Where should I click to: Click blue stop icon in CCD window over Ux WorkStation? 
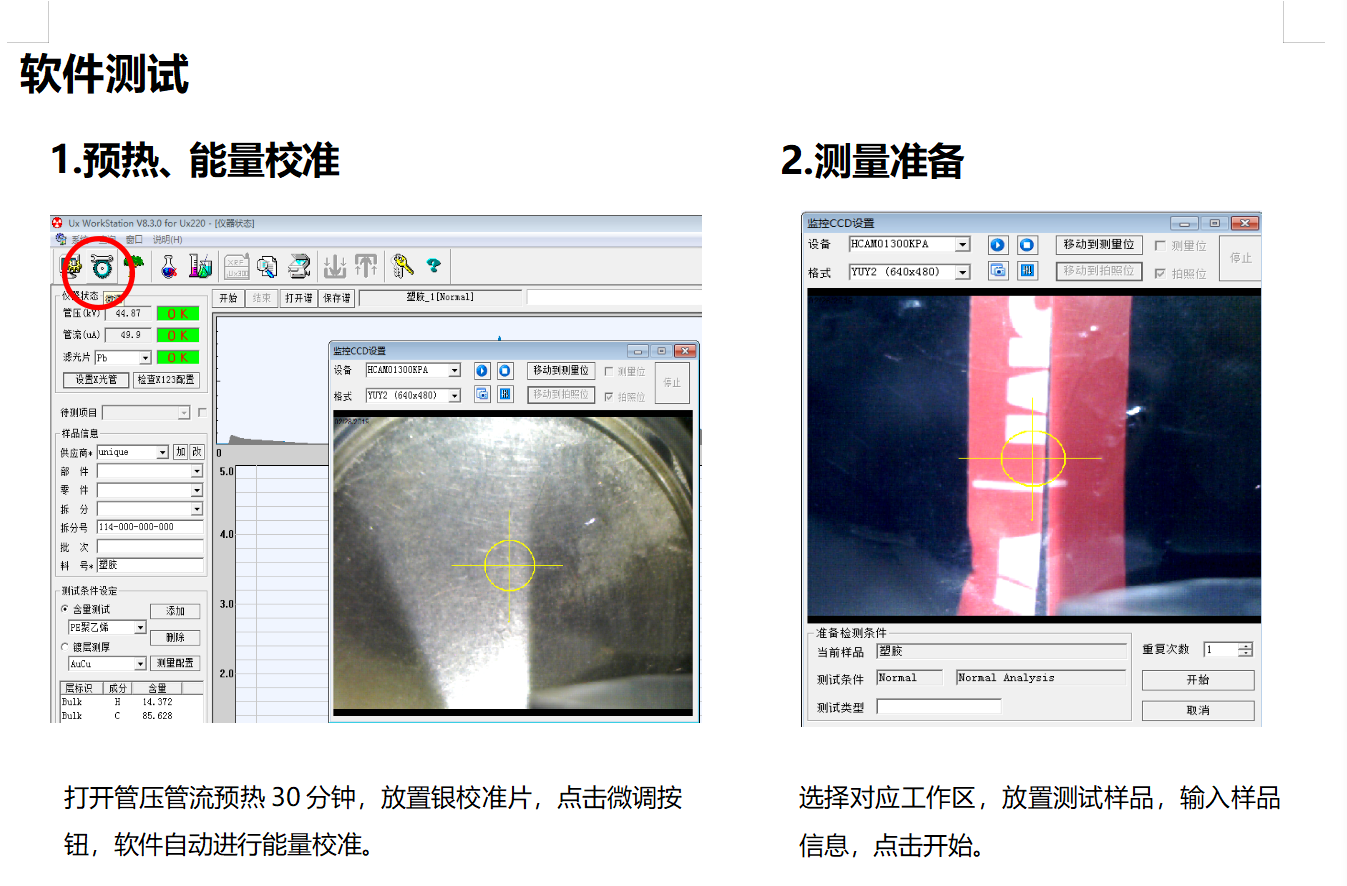[505, 370]
